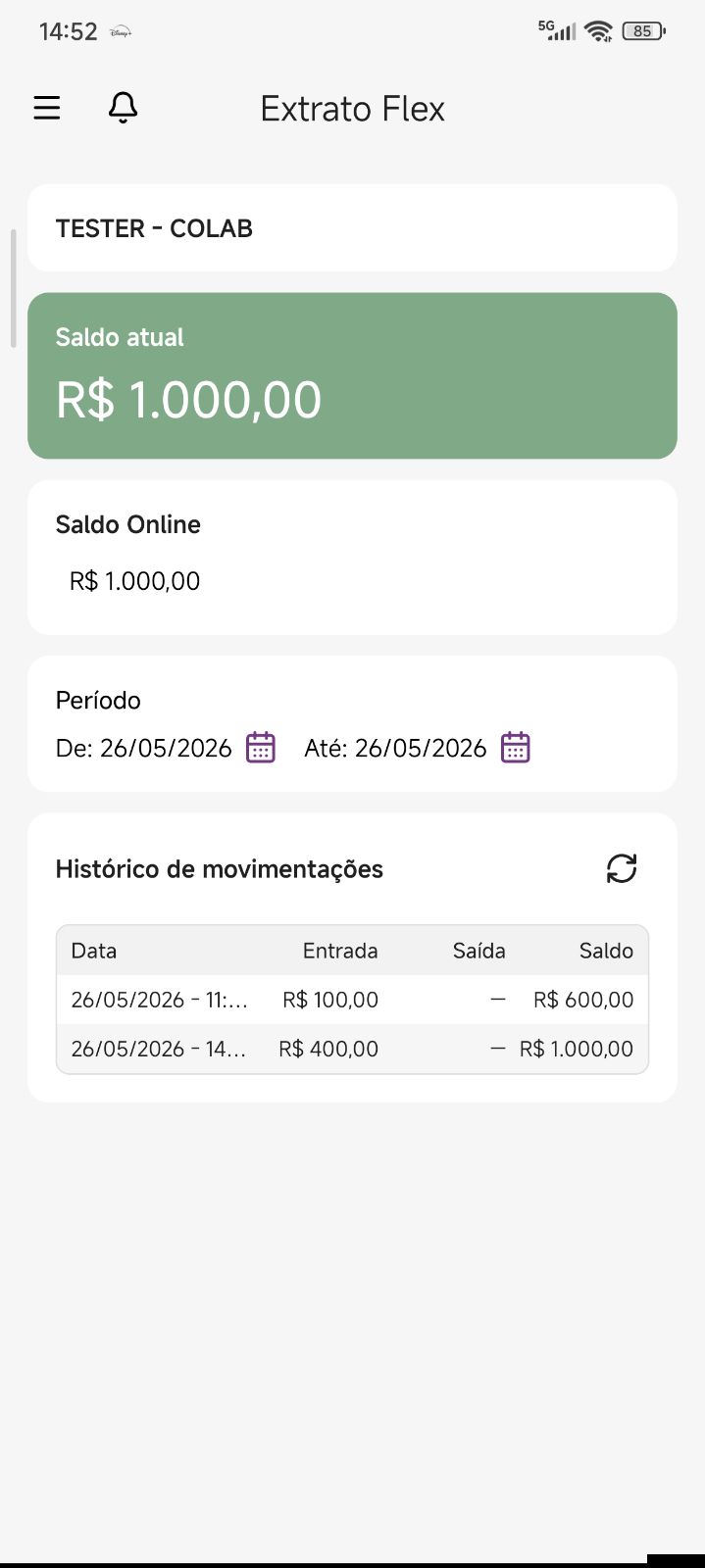This screenshot has height=1568, width=705.
Task: Tap the Saldo atual green card
Action: click(x=352, y=375)
